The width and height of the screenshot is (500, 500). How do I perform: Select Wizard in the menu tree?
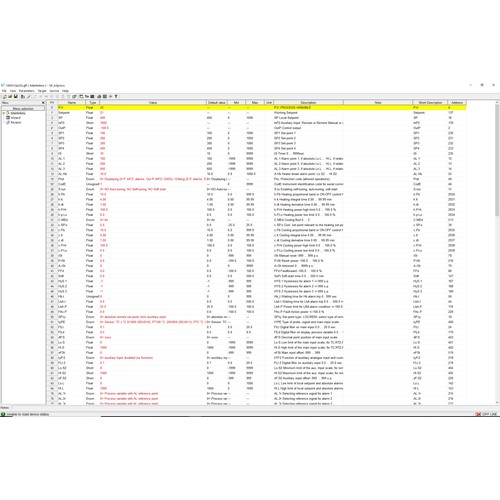[15, 118]
